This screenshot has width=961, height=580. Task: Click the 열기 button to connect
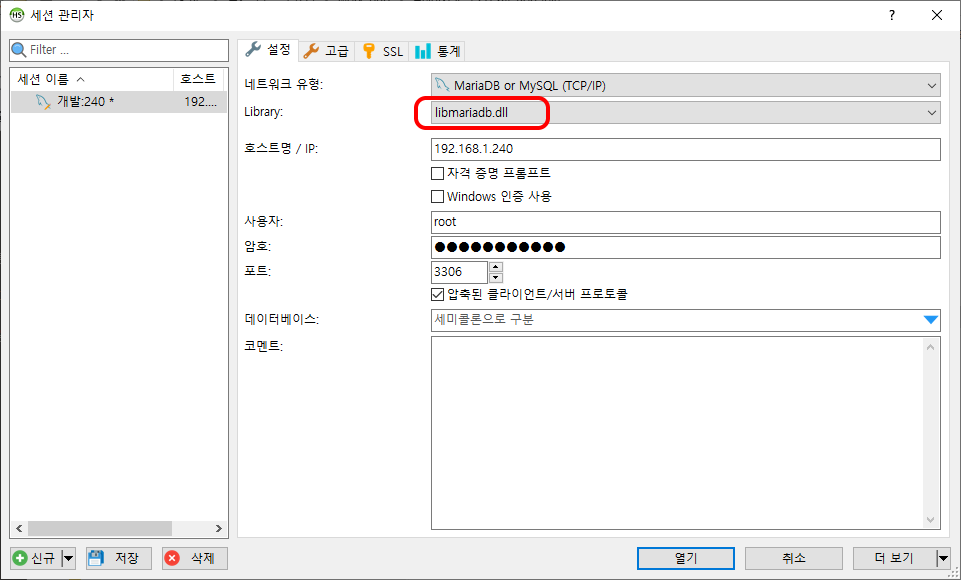coord(685,558)
